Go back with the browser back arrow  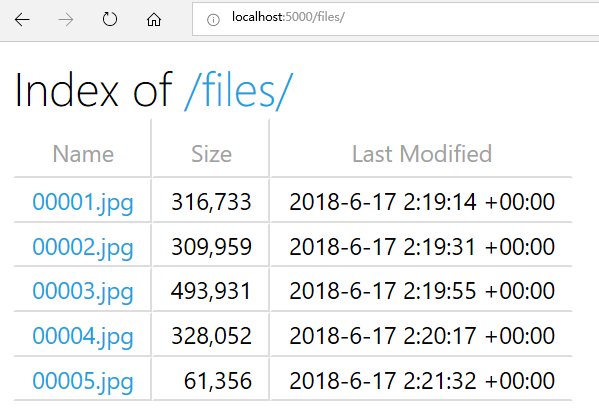22,19
